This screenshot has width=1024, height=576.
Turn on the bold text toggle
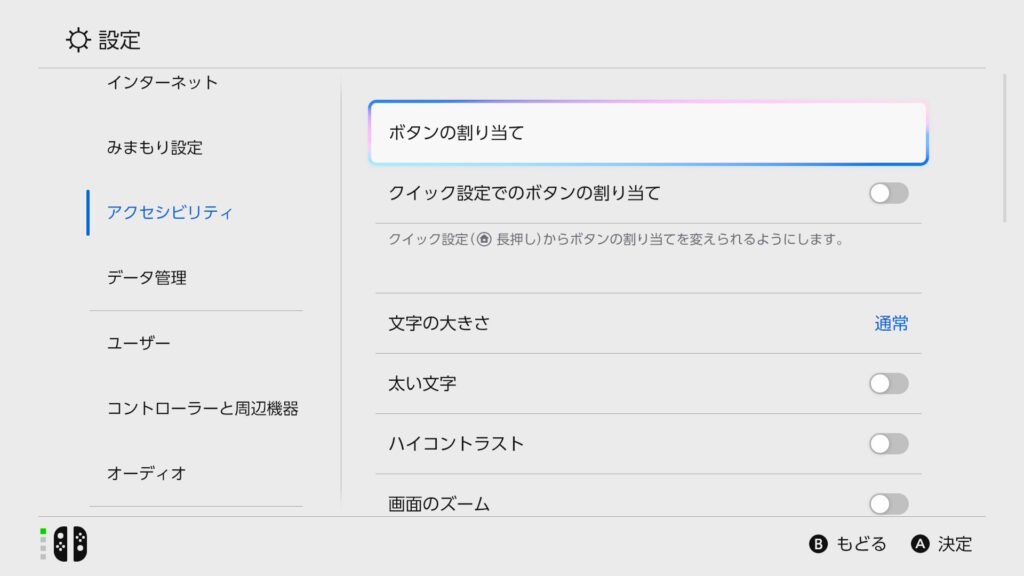[x=888, y=383]
